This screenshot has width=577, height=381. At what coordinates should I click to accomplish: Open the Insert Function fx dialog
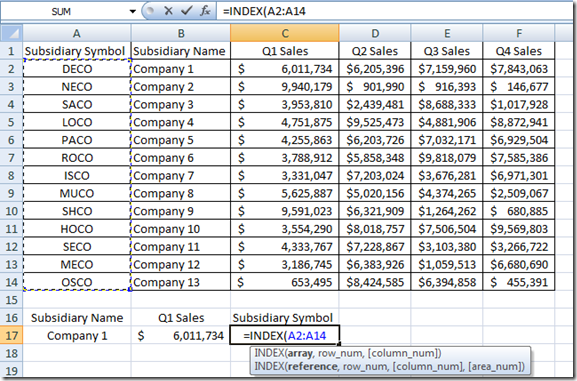tap(205, 11)
